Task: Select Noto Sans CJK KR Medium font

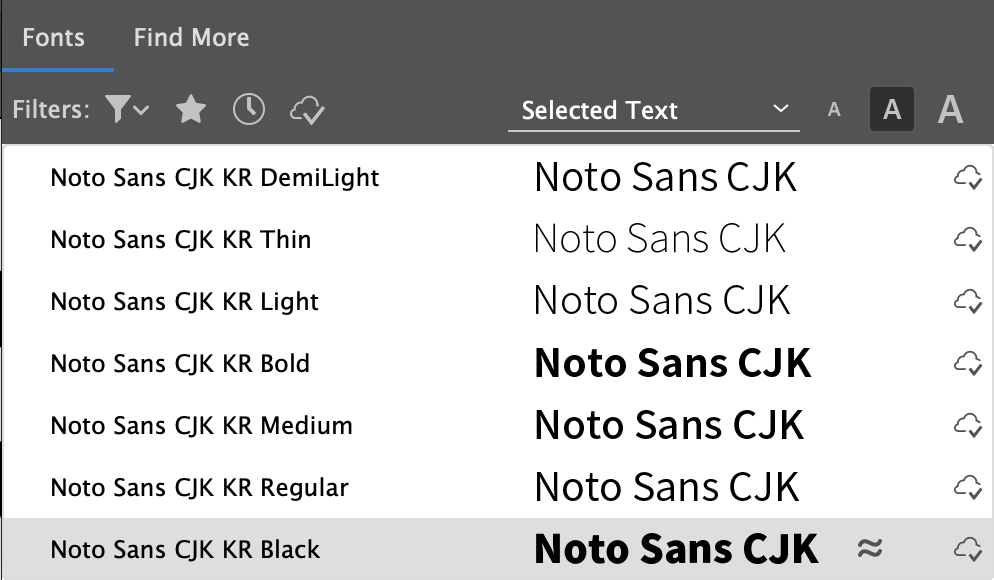Action: [497, 425]
